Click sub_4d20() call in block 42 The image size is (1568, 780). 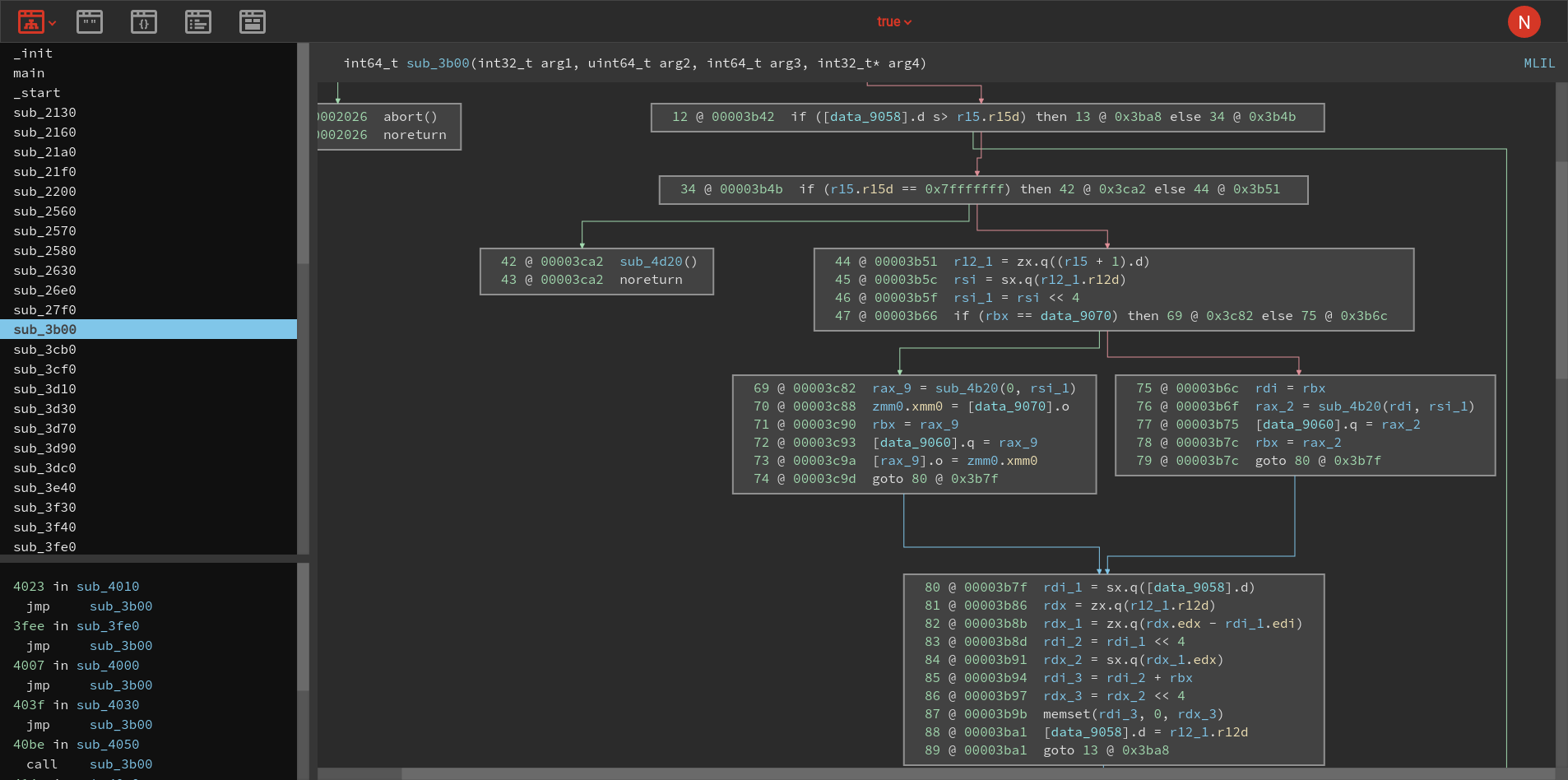point(658,262)
